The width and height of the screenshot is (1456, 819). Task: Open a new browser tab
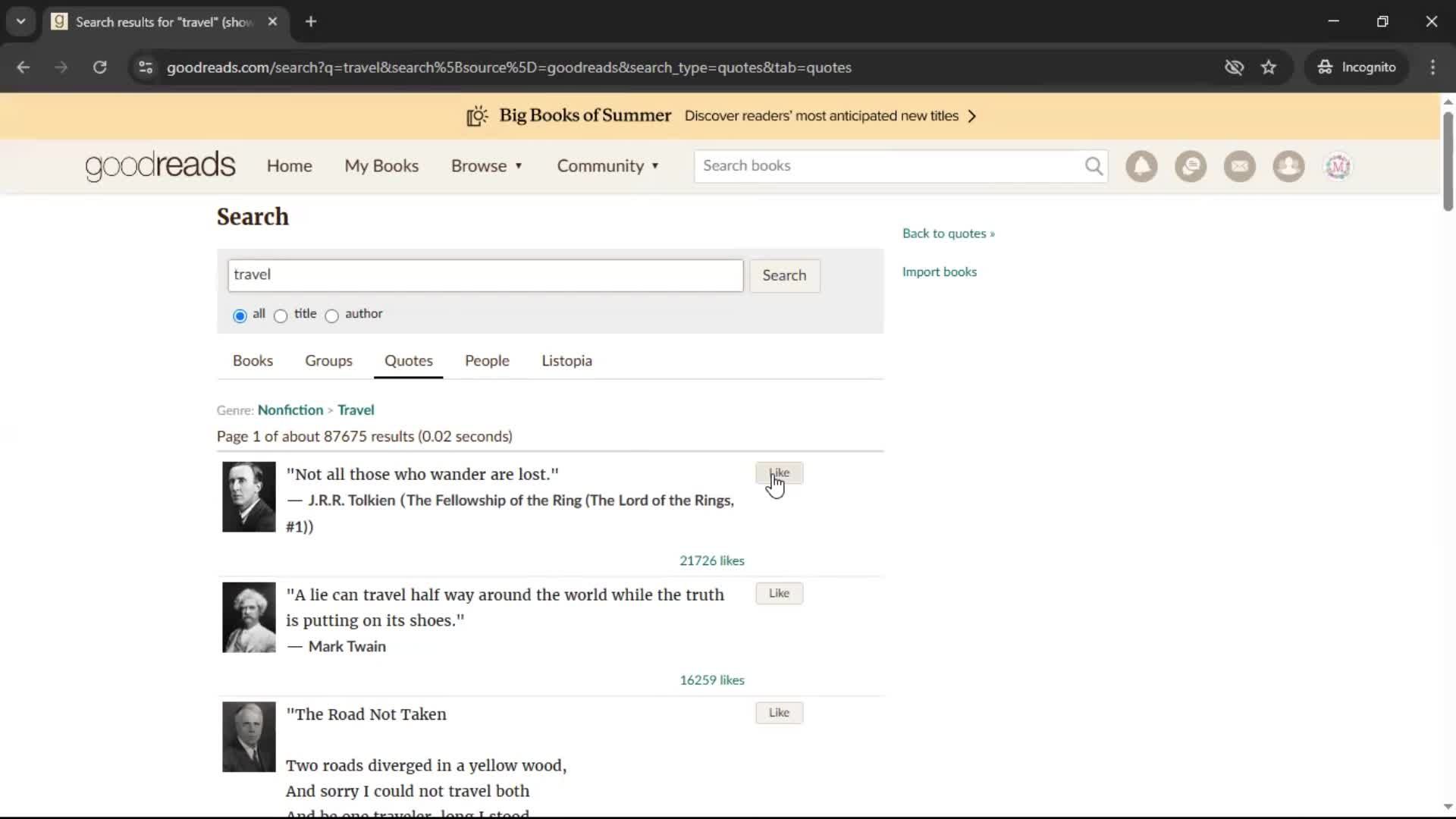point(311,21)
